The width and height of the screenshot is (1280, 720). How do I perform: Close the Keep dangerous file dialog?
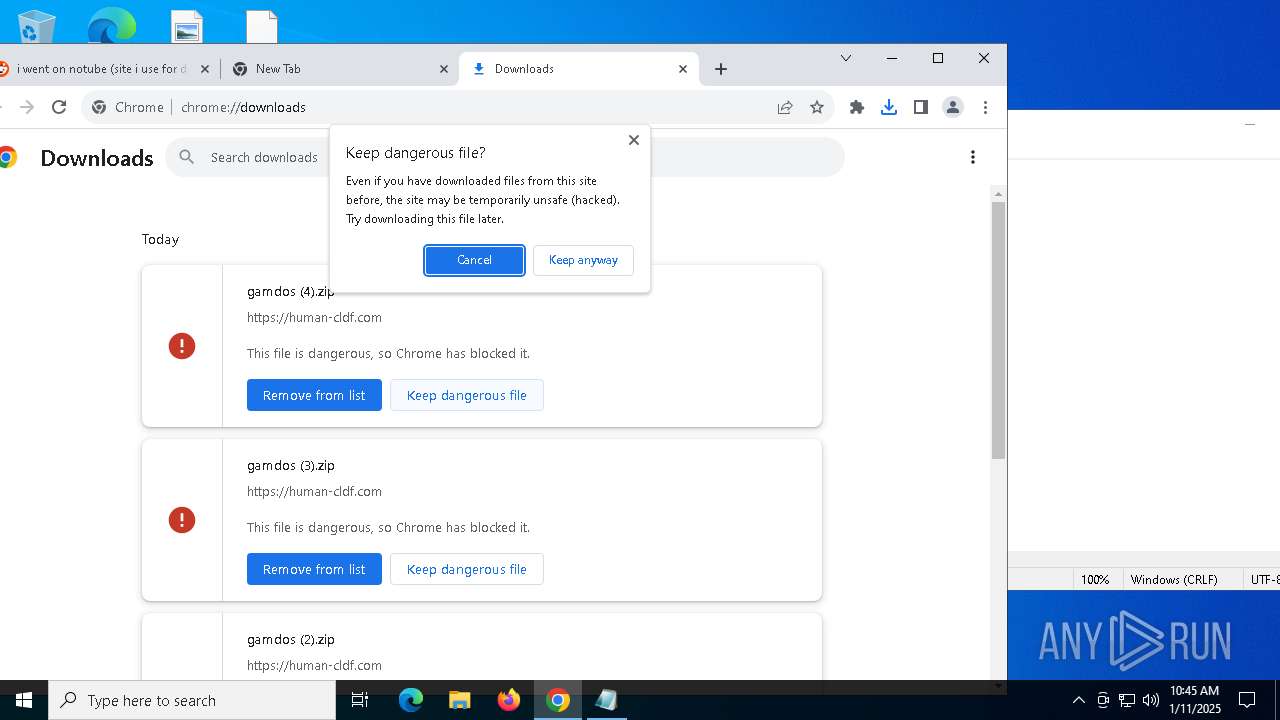click(633, 140)
